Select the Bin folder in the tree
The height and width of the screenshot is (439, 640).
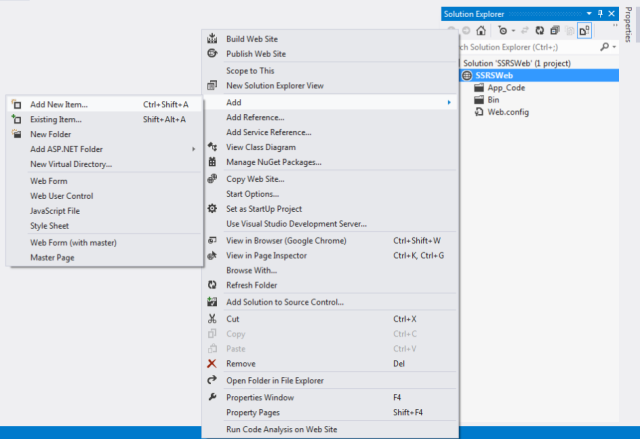pyautogui.click(x=493, y=100)
